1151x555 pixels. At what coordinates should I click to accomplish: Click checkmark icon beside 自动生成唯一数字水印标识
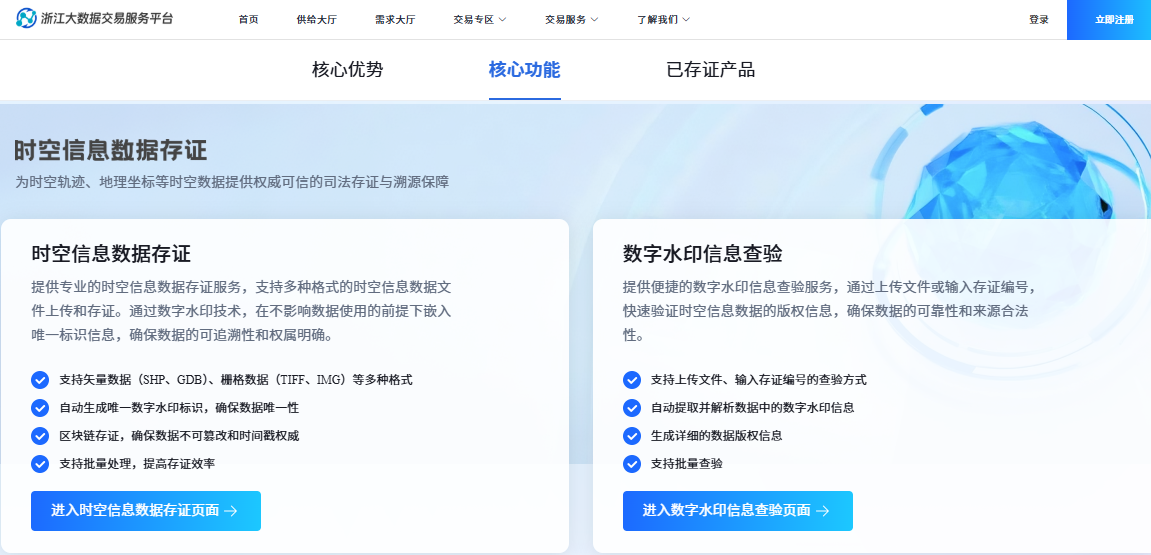click(40, 408)
